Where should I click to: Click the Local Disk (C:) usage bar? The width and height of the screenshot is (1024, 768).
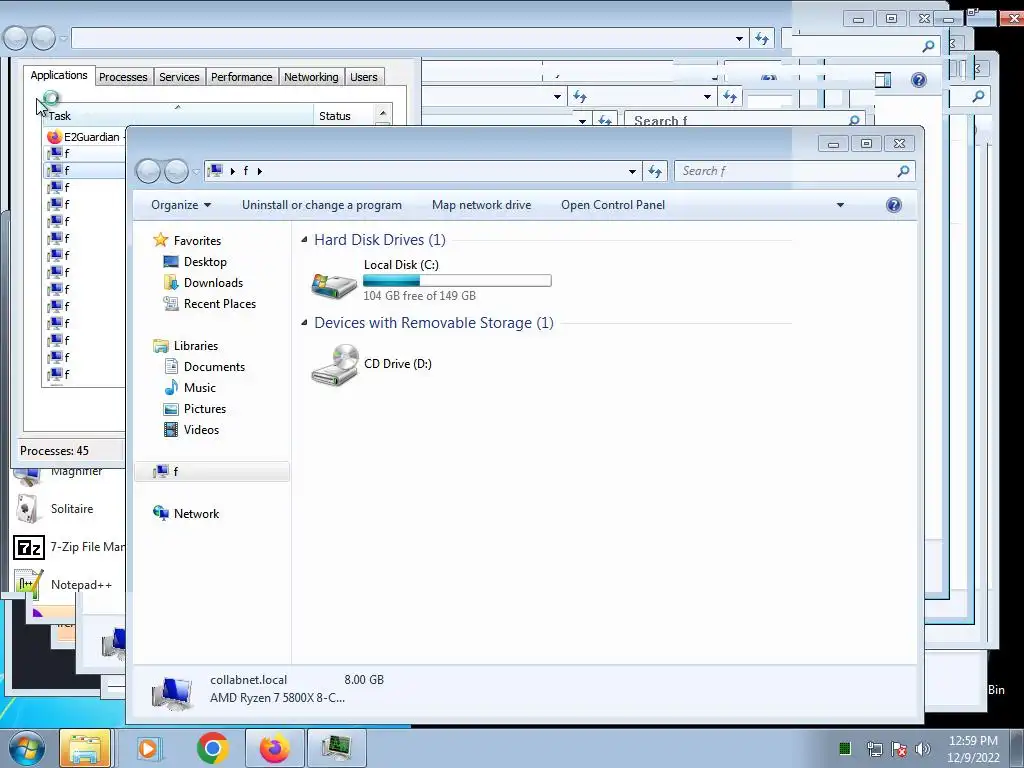[457, 281]
